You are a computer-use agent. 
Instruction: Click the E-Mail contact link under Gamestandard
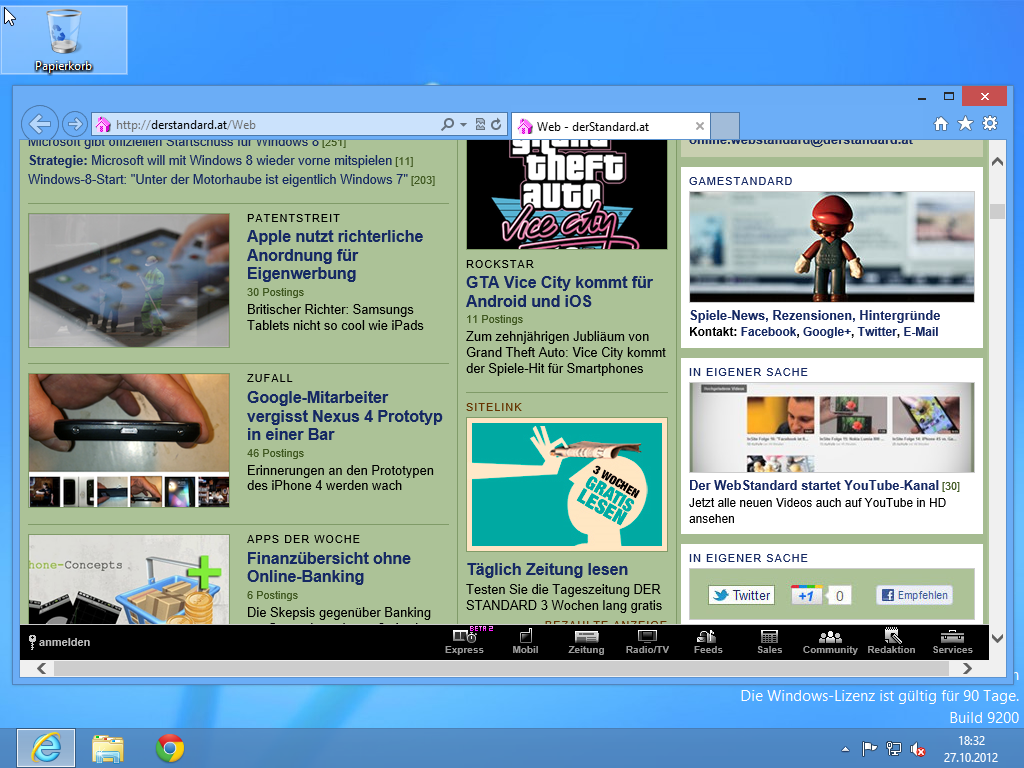[921, 332]
